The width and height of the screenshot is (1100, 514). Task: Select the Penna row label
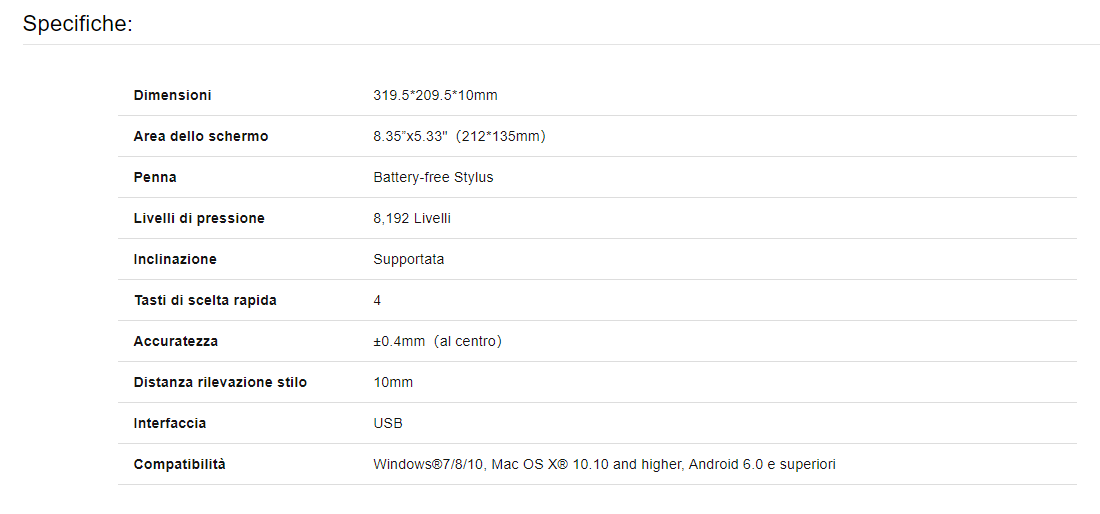click(x=155, y=177)
